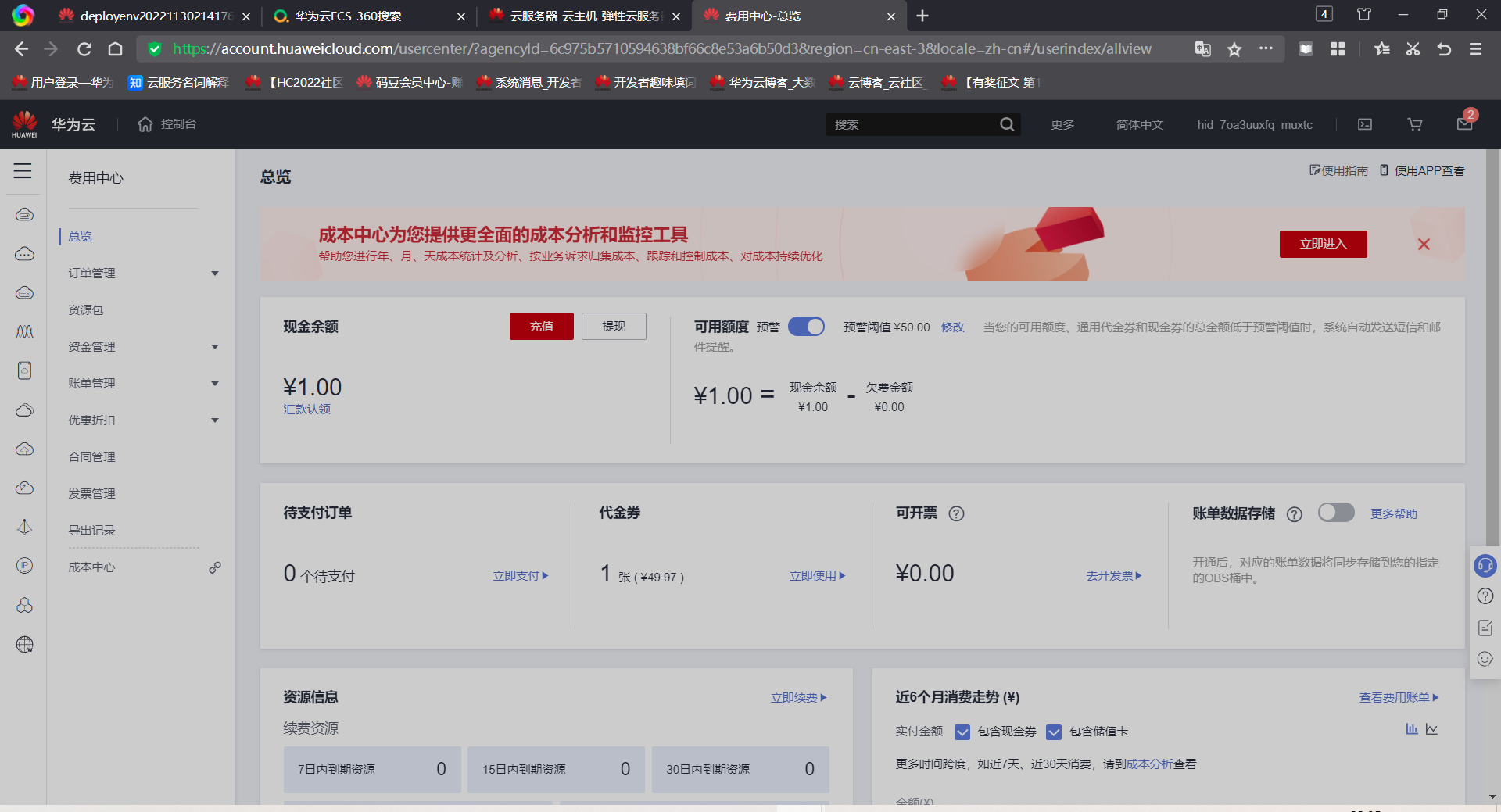The width and height of the screenshot is (1501, 812).
Task: Click the scissors screenshot icon in the browser toolbar
Action: [x=1413, y=49]
